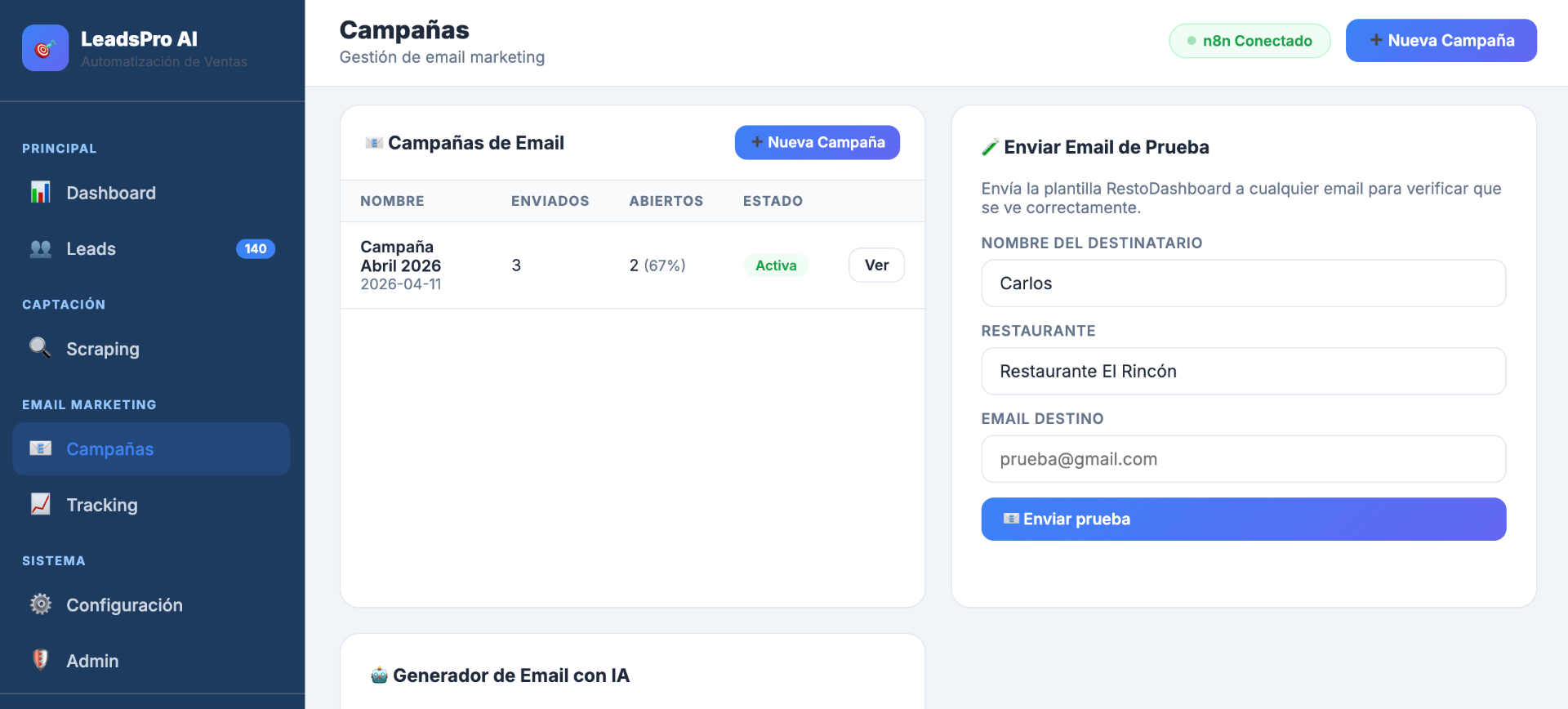Open Dashboard via its bar chart icon

point(41,193)
